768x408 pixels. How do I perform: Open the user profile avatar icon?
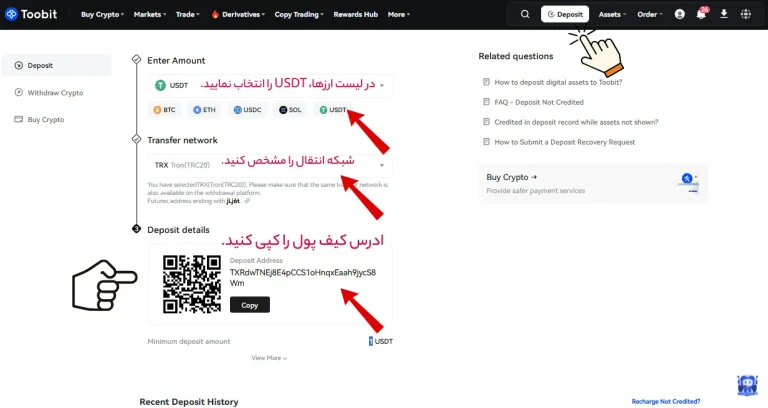coord(679,14)
